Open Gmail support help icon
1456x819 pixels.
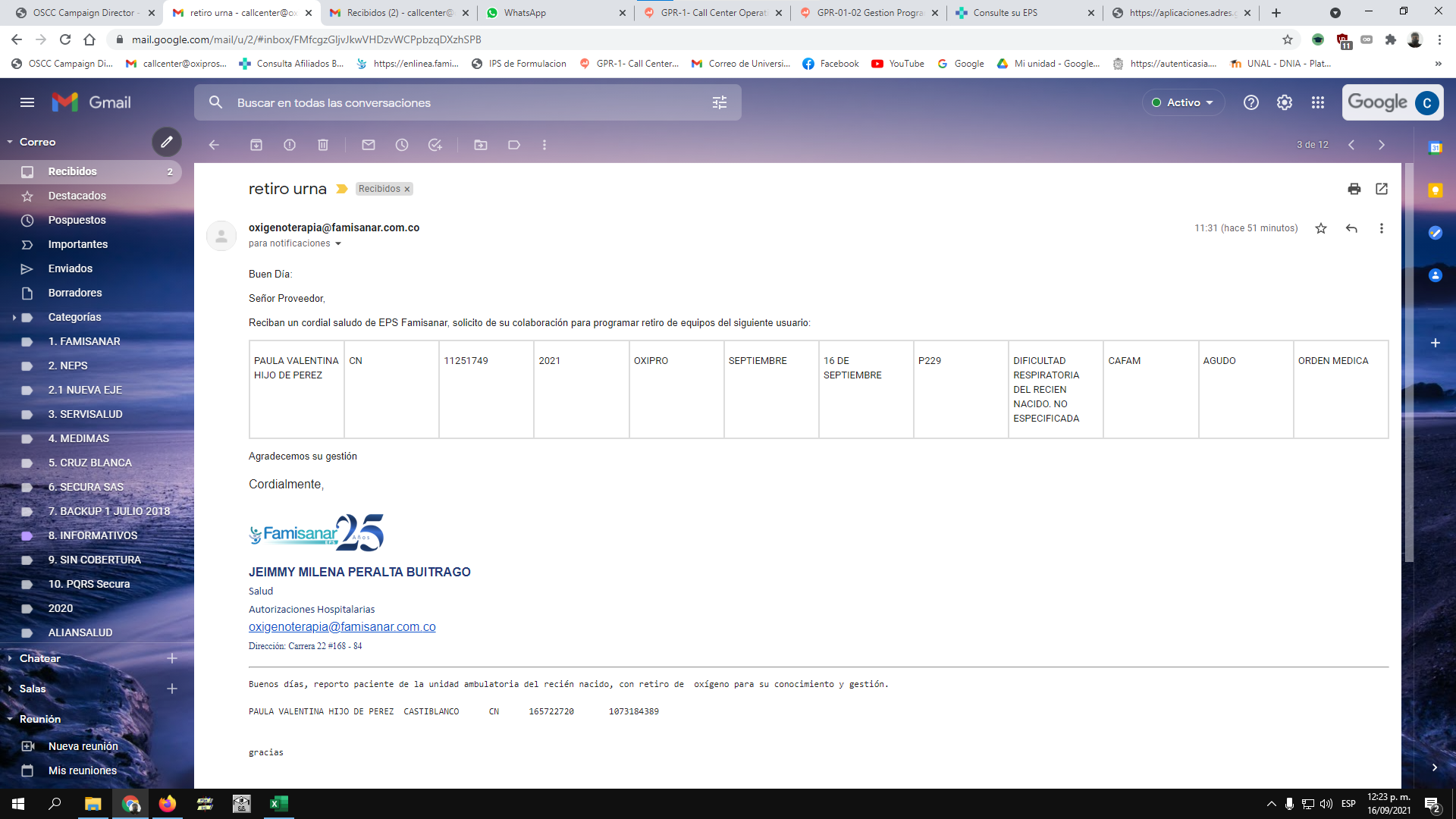pyautogui.click(x=1251, y=102)
